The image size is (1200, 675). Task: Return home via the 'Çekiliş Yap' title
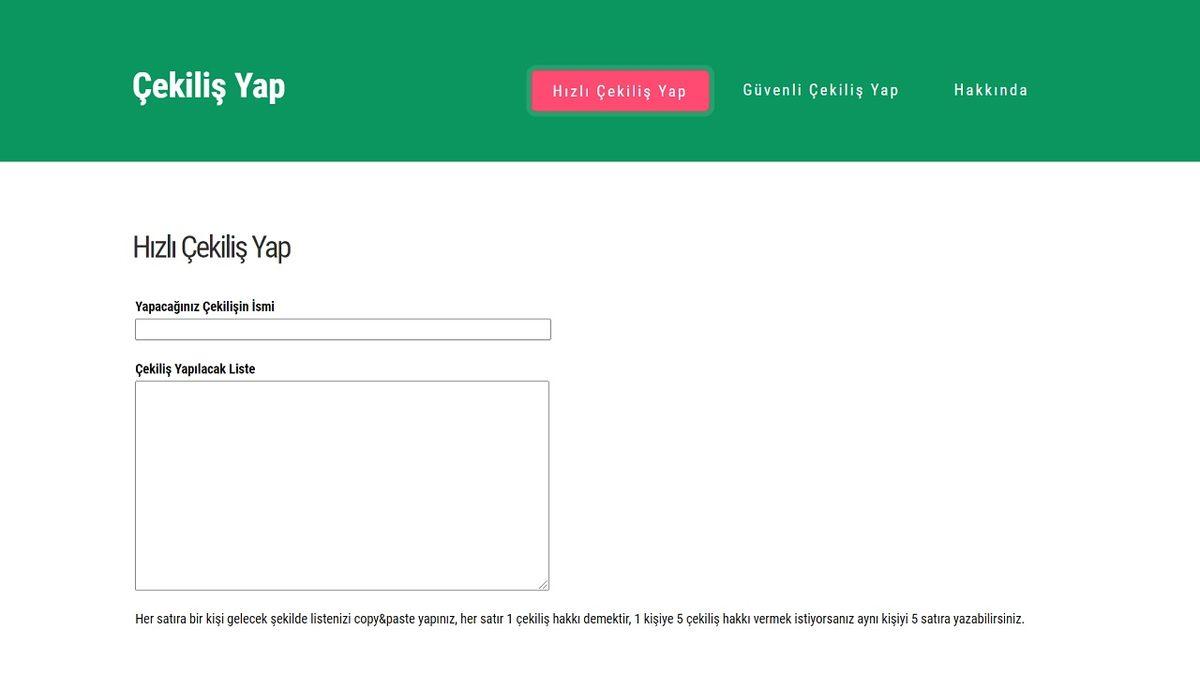point(209,86)
